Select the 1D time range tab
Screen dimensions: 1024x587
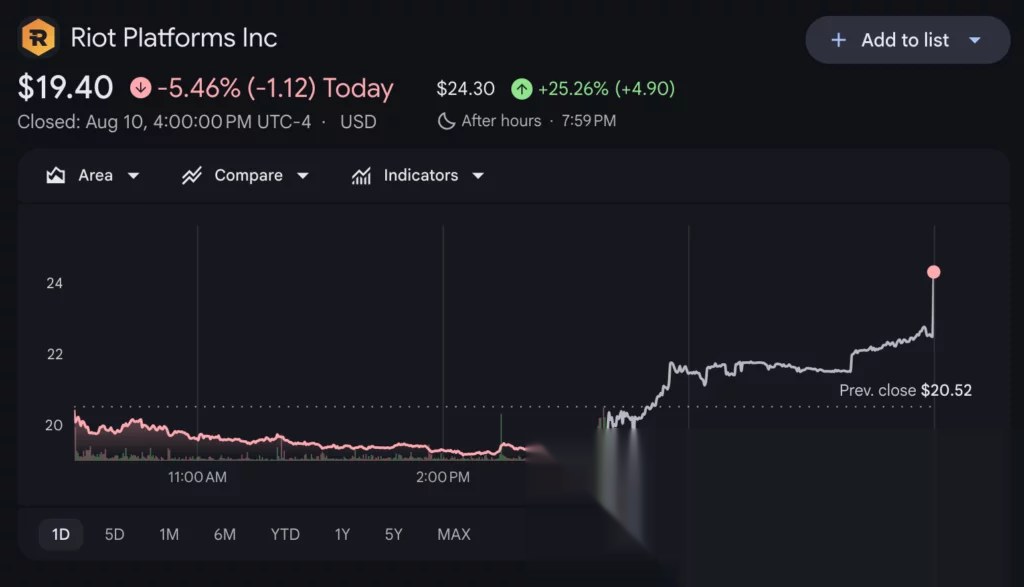click(x=61, y=534)
